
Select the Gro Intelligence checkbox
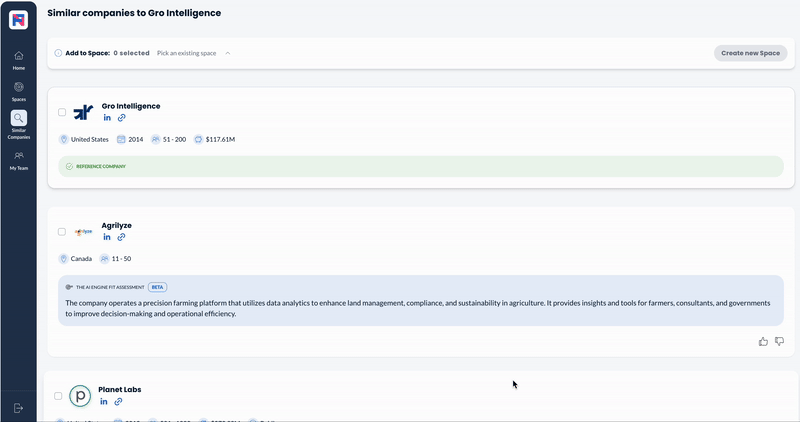pos(62,112)
